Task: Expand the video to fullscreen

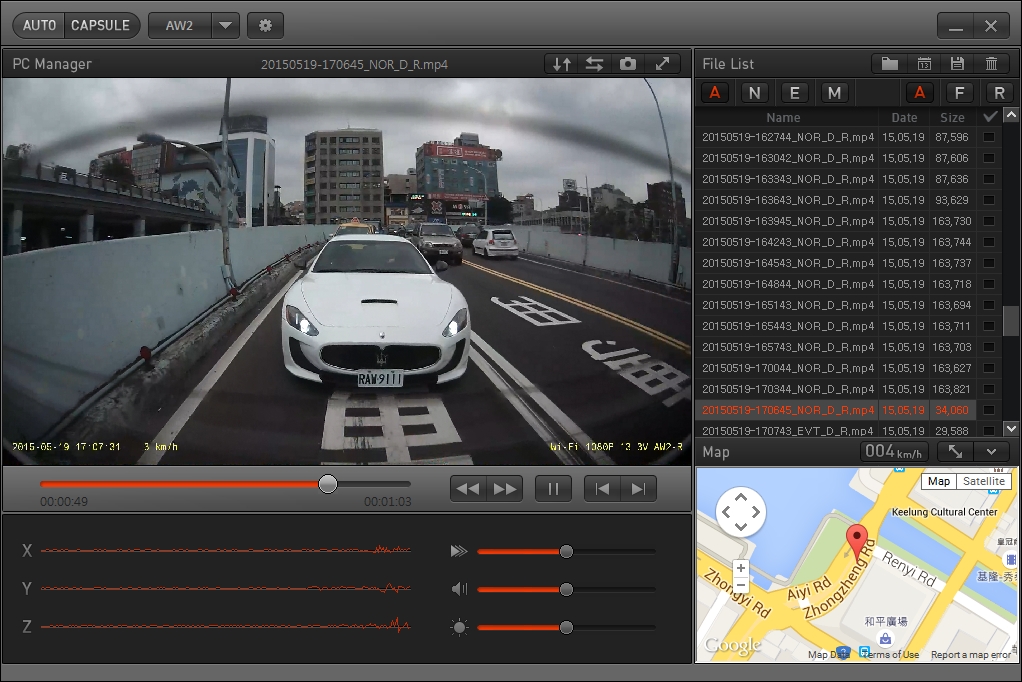Action: click(x=662, y=64)
